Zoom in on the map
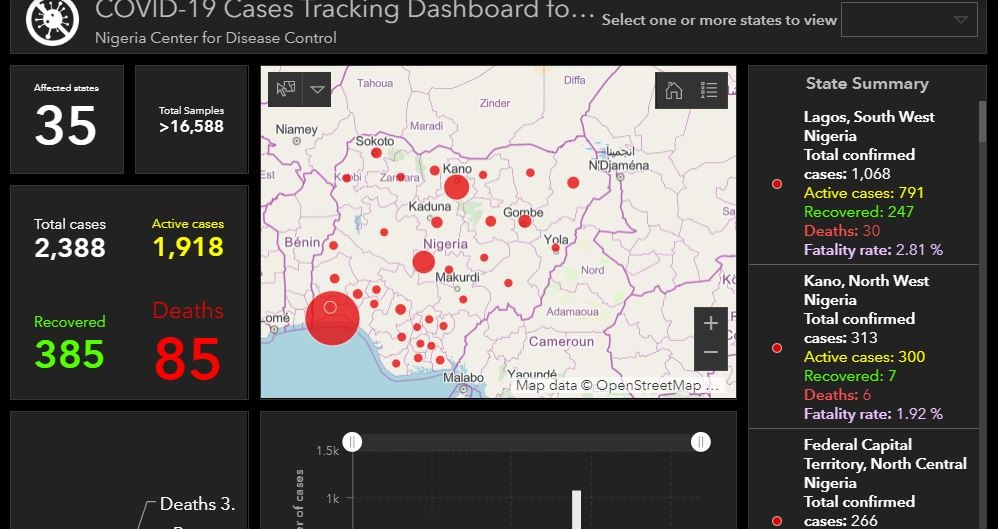Viewport: 999px width, 529px height. 711,323
